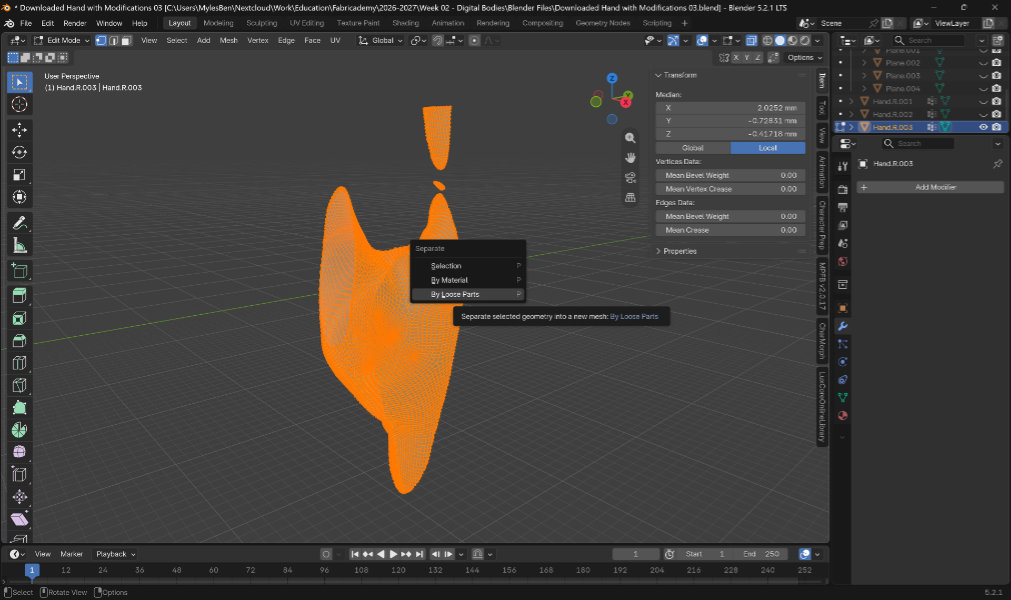Open the Modifiers wrench properties tab
Image resolution: width=1011 pixels, height=600 pixels.
click(x=842, y=326)
